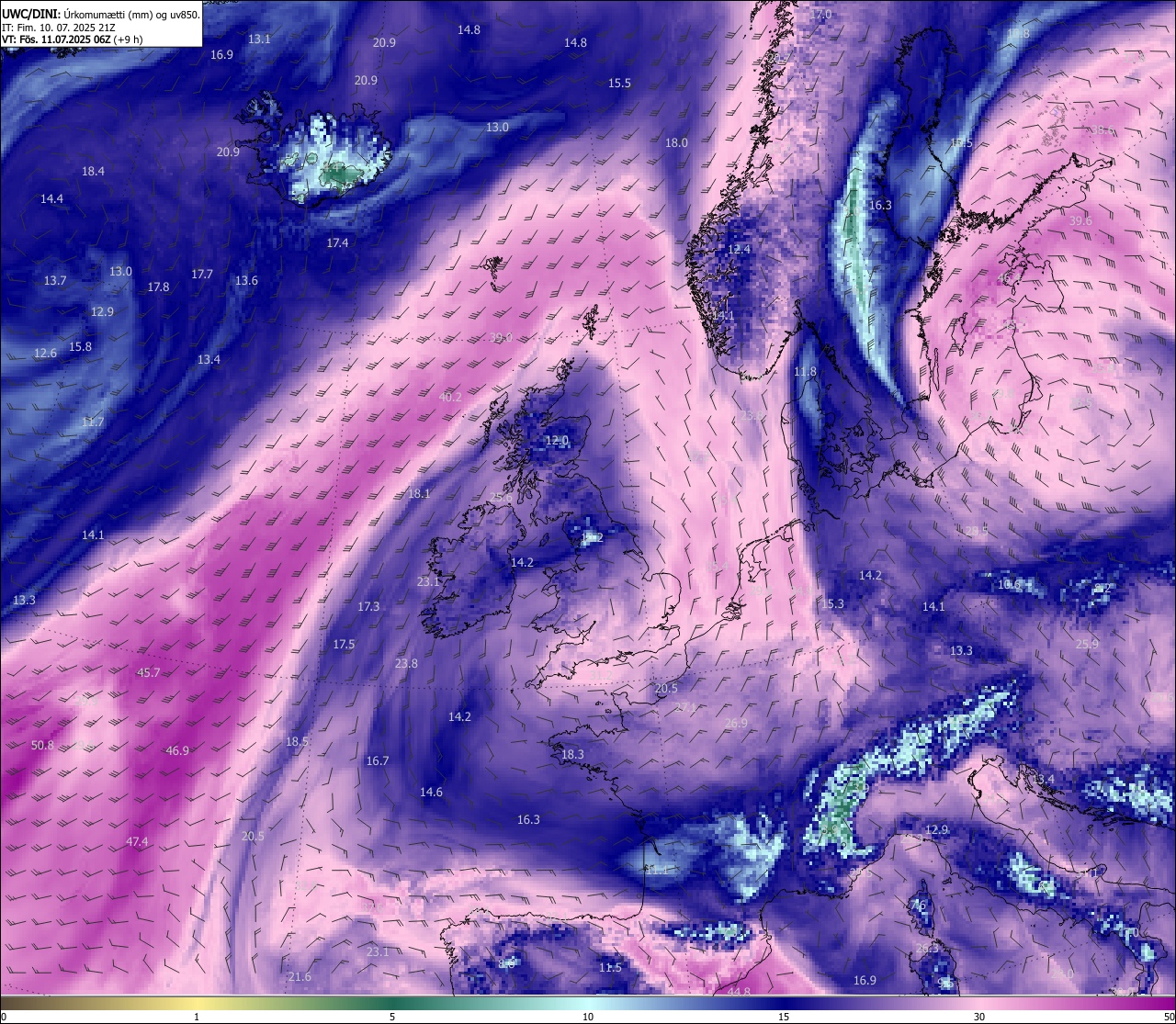
Task: Click the 14.6 value on the map
Action: pos(431,792)
